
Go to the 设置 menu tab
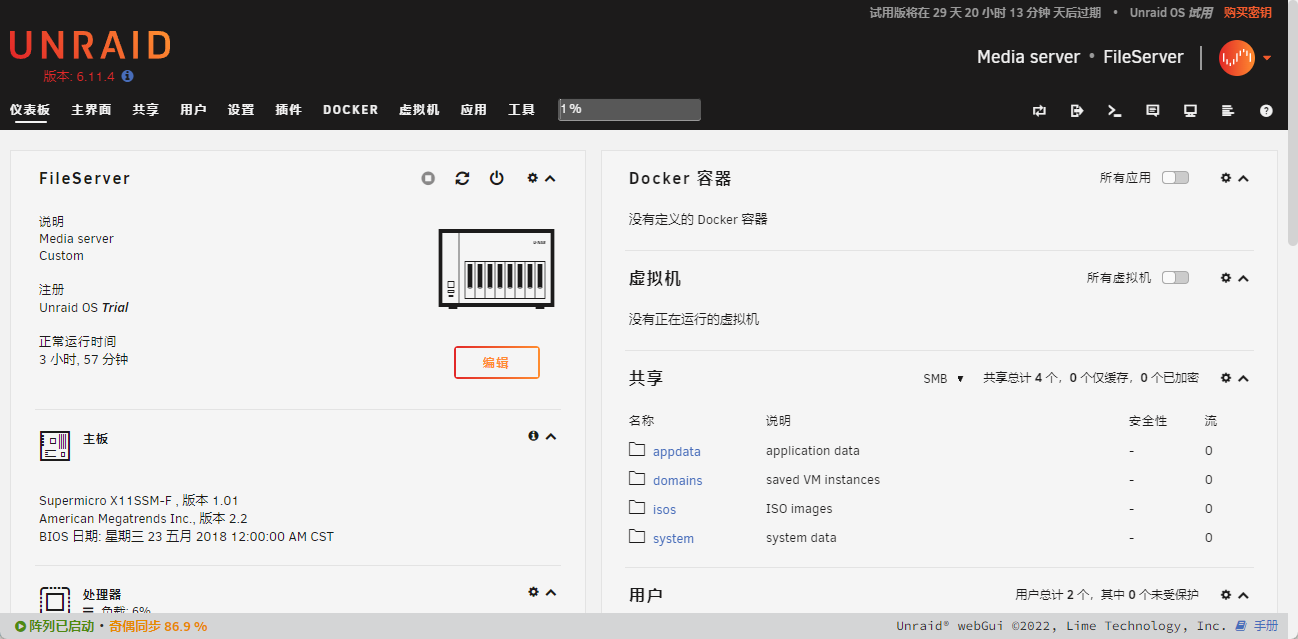coord(241,110)
